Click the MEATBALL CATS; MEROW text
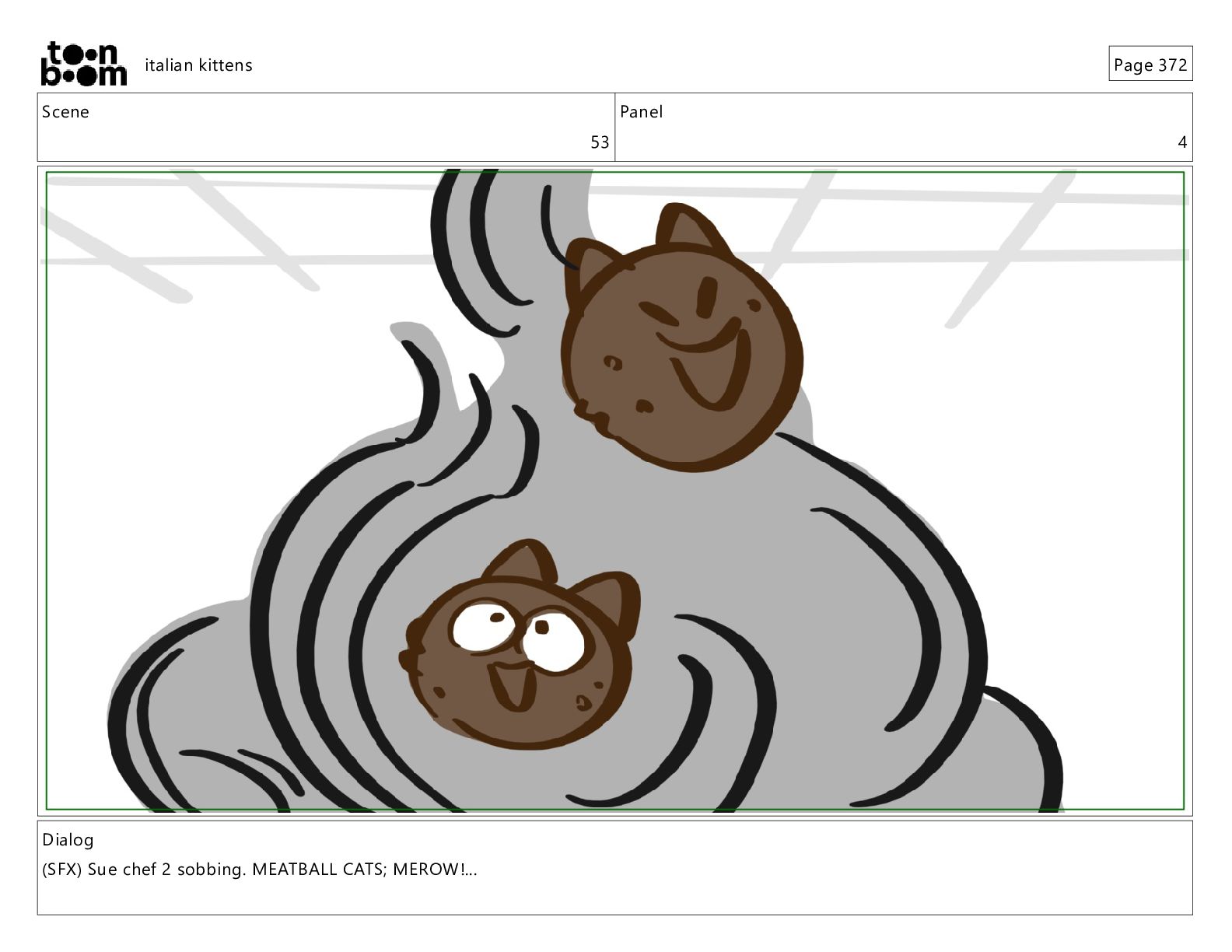The width and height of the screenshot is (1232, 952). pyautogui.click(x=365, y=870)
